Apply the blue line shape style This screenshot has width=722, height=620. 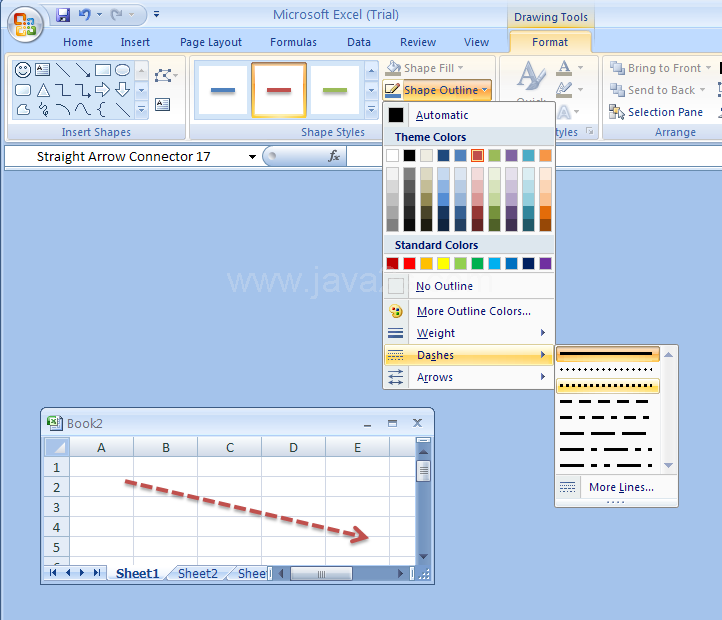(x=222, y=90)
